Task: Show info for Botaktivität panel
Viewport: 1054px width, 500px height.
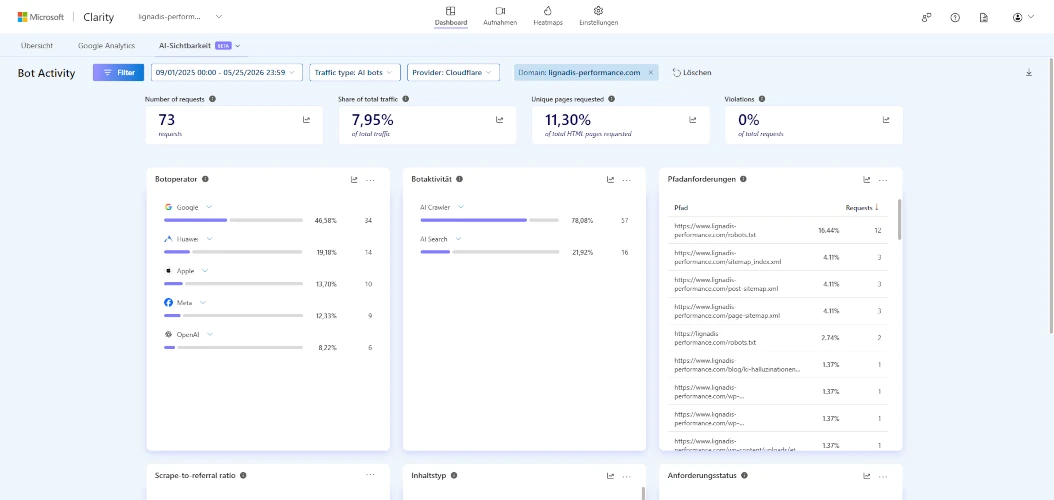Action: 458,179
